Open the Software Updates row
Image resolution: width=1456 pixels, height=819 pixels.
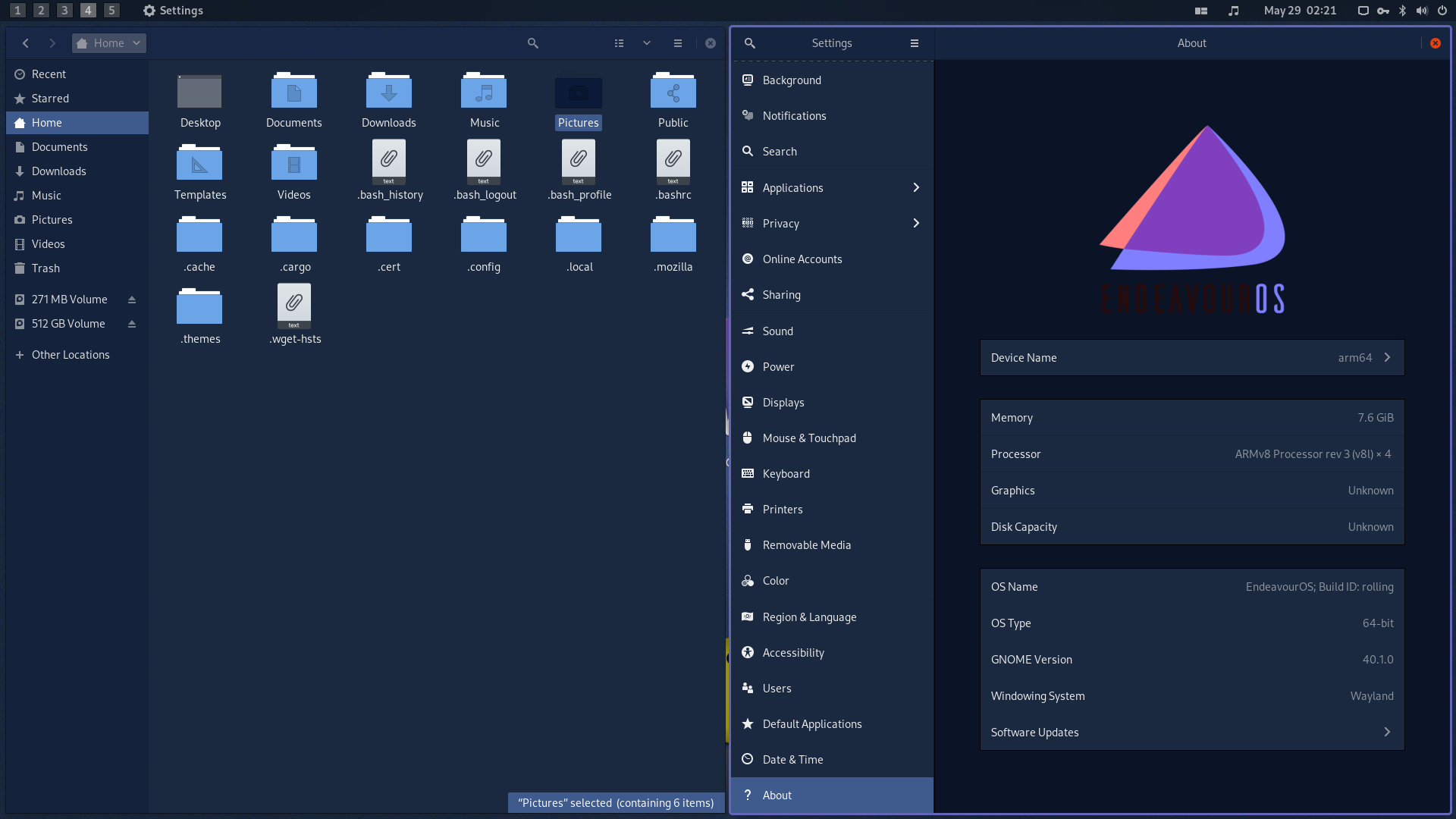1192,733
